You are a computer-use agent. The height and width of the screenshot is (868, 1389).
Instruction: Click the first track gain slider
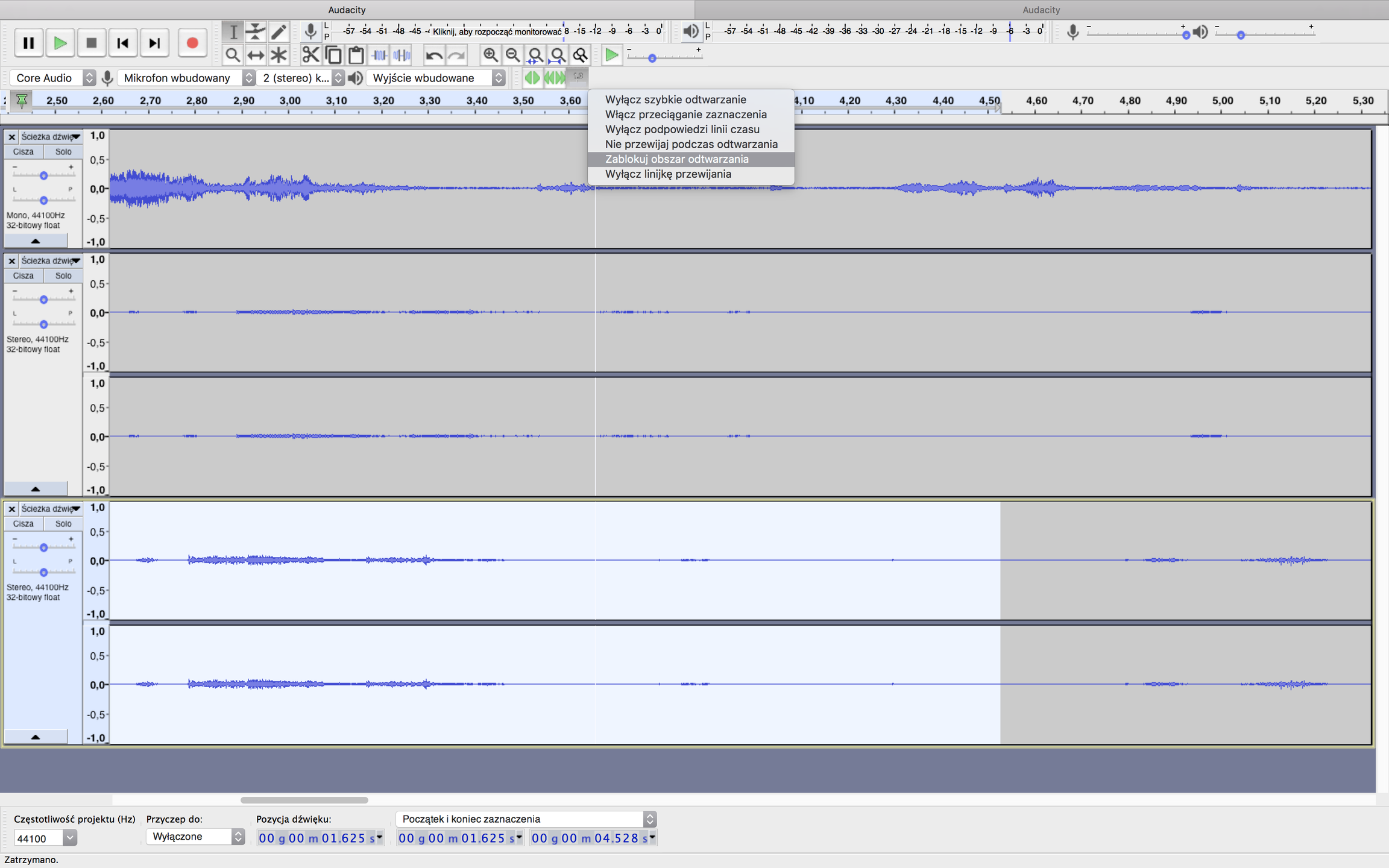point(43,175)
